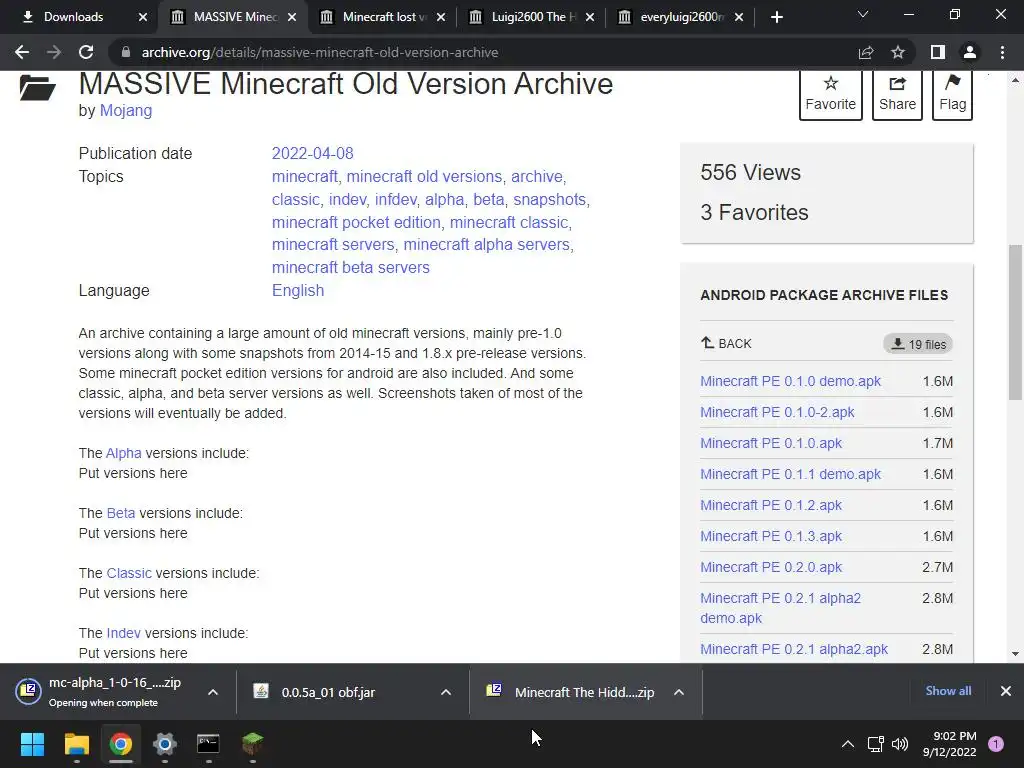This screenshot has height=768, width=1024.
Task: Go back with the browser back arrow
Action: click(x=22, y=52)
